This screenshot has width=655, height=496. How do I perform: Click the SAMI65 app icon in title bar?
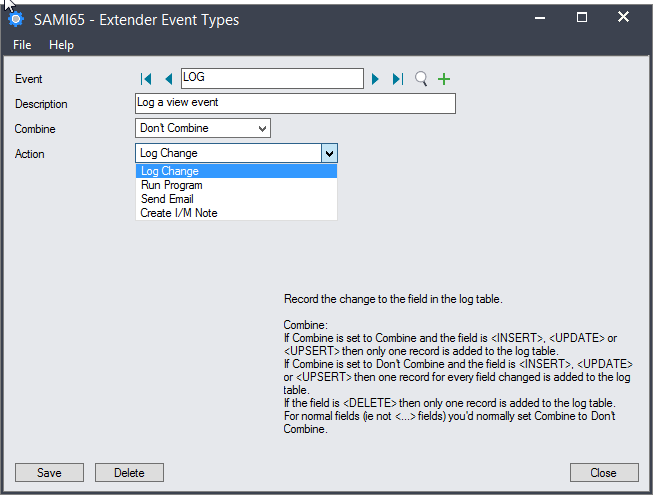click(15, 19)
